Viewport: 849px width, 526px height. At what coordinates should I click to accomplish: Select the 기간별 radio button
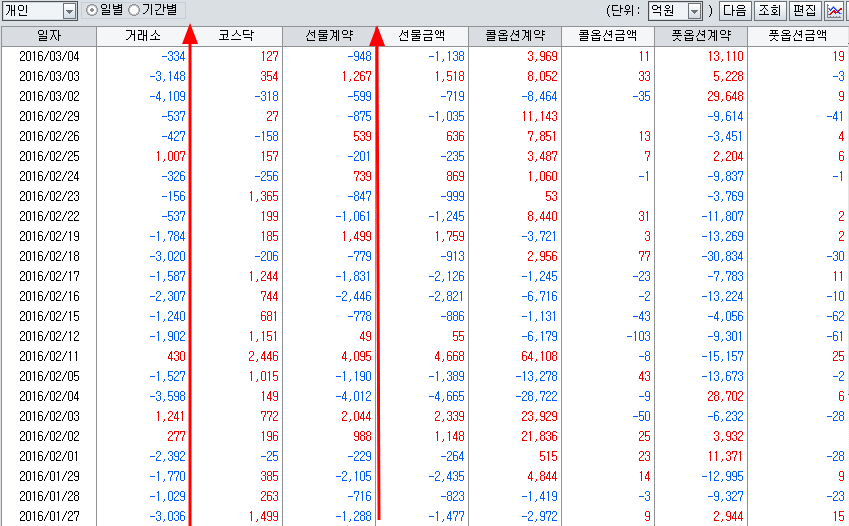(134, 10)
